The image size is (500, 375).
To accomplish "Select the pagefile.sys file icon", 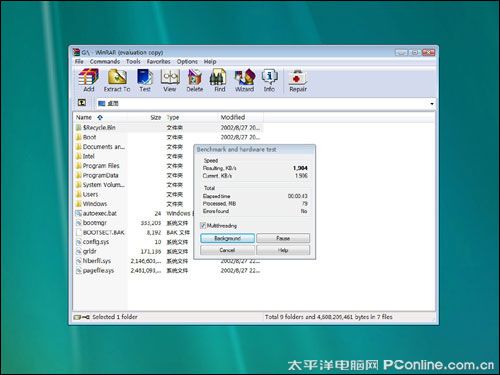I will coord(79,270).
